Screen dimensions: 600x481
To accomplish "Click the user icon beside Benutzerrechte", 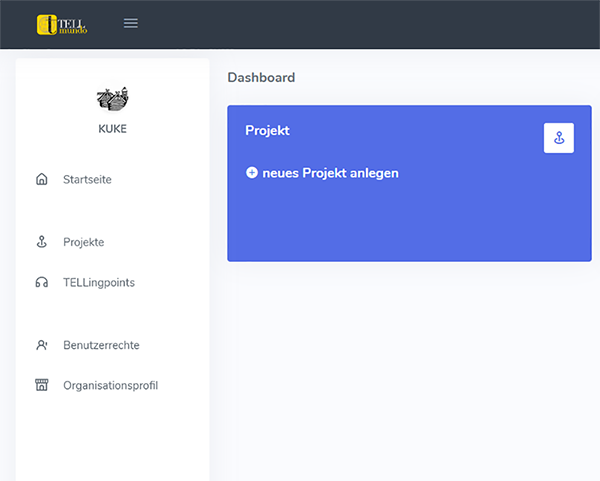I will tap(41, 345).
